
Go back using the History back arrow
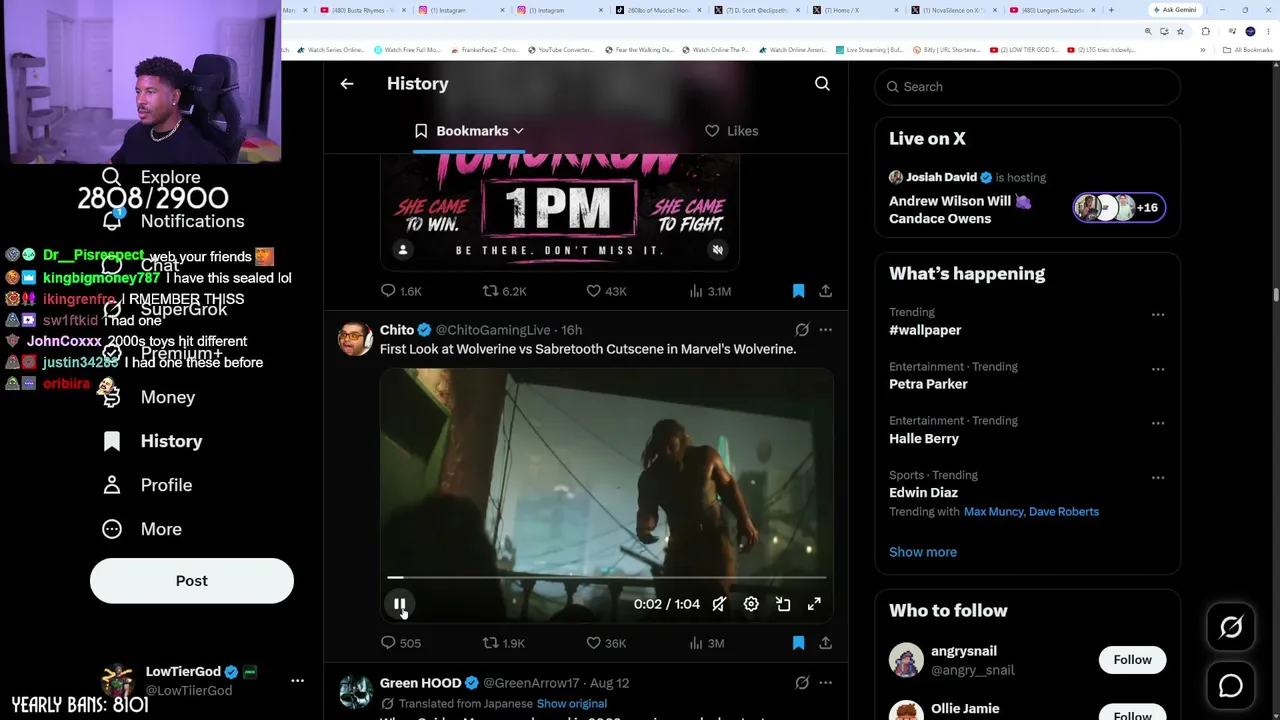point(347,84)
